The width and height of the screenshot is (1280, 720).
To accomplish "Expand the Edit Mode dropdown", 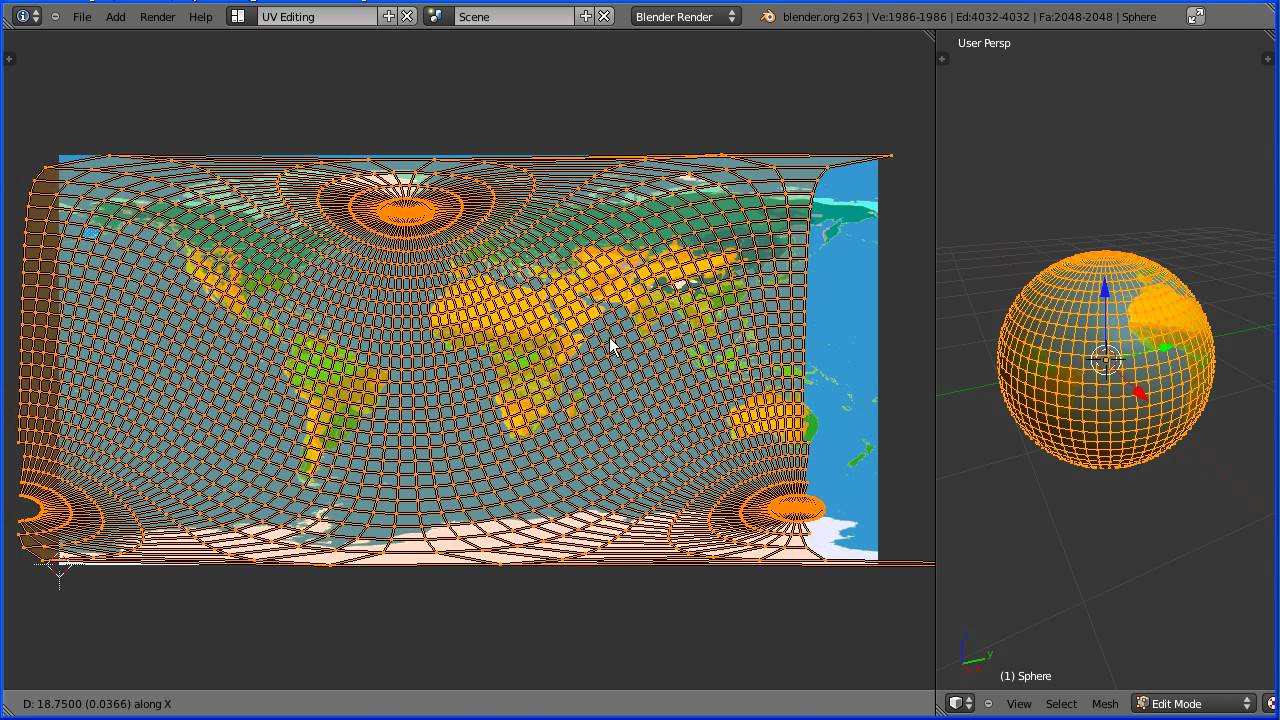I will coord(1194,703).
